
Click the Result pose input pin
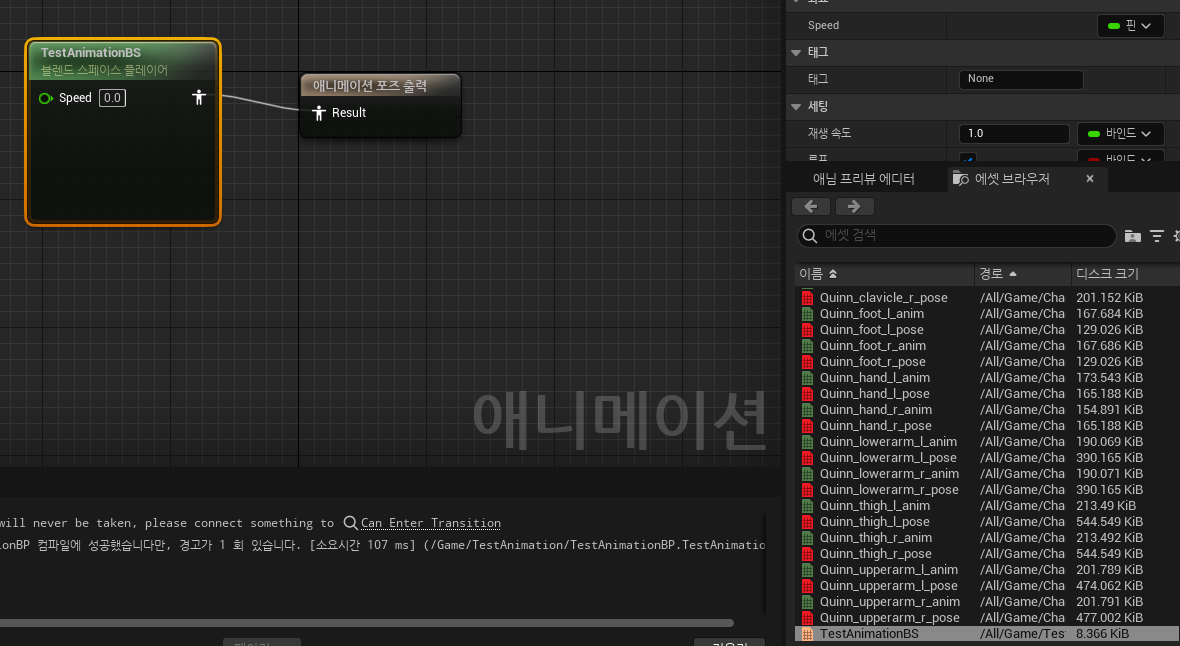tap(318, 113)
